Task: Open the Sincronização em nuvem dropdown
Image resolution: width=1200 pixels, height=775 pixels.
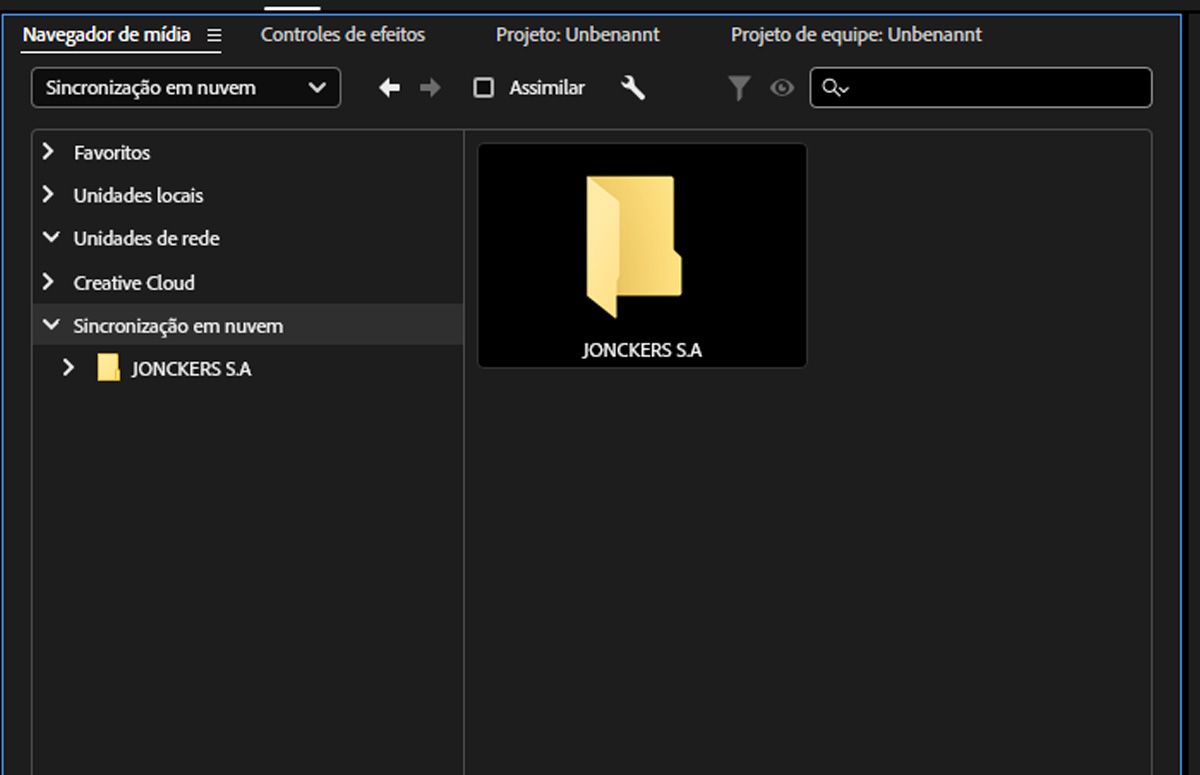Action: tap(186, 88)
